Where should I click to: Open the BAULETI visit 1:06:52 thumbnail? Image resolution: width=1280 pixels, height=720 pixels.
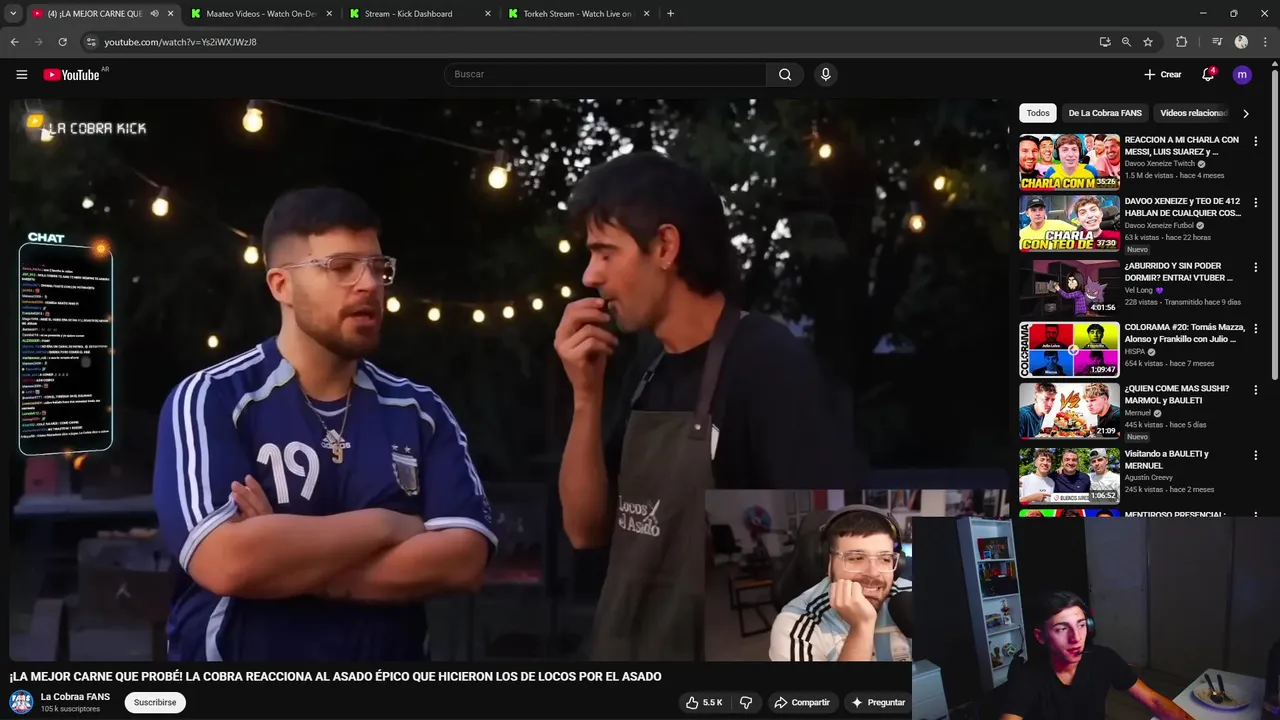pyautogui.click(x=1069, y=475)
